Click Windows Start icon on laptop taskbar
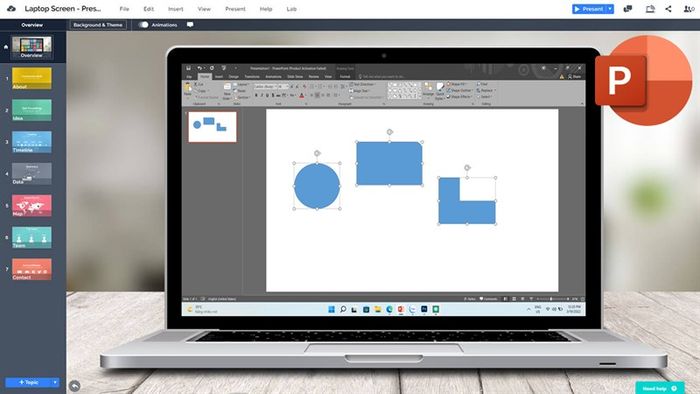 click(332, 309)
